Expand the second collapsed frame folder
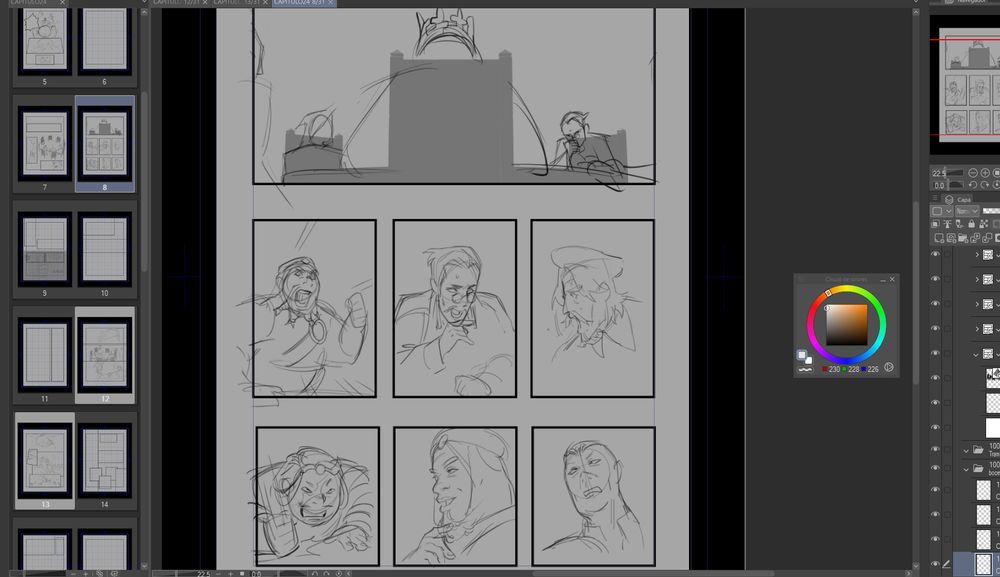 point(977,279)
